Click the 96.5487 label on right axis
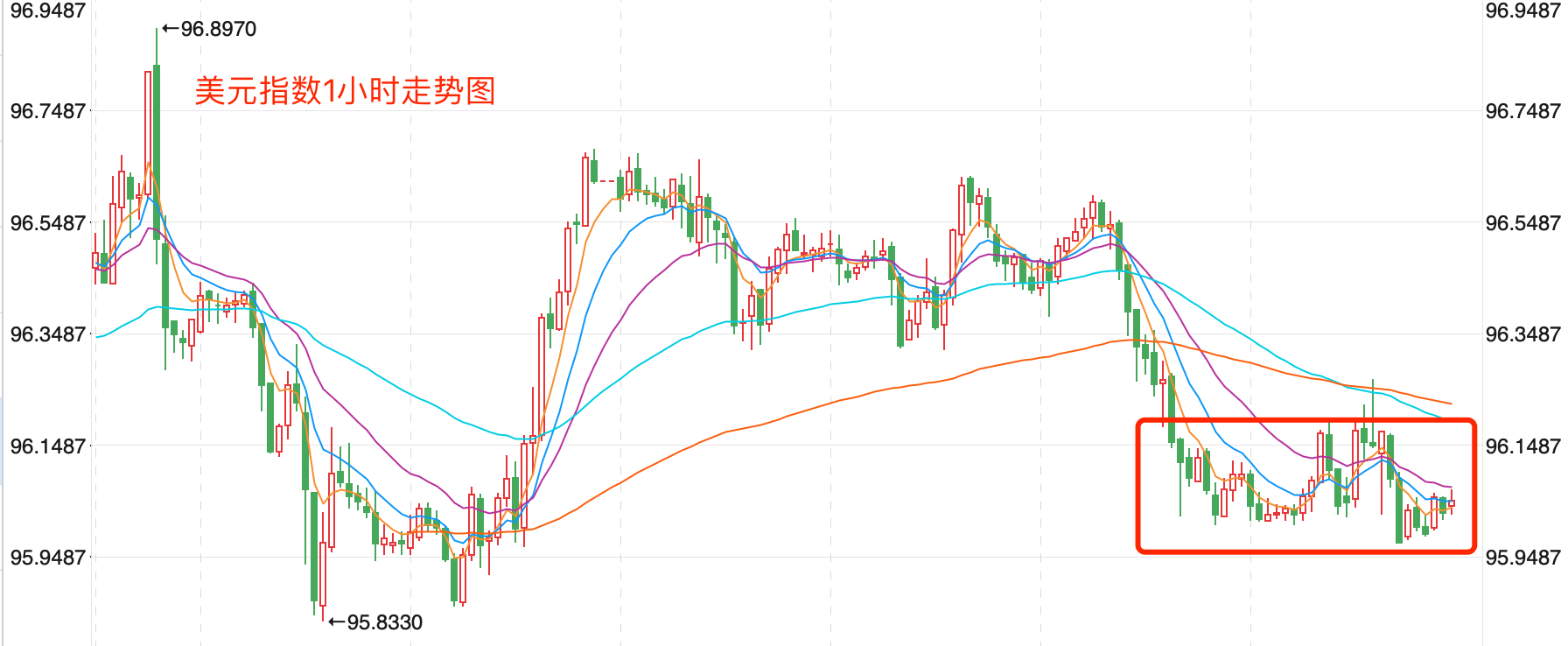Image resolution: width=1568 pixels, height=646 pixels. pos(1522,223)
